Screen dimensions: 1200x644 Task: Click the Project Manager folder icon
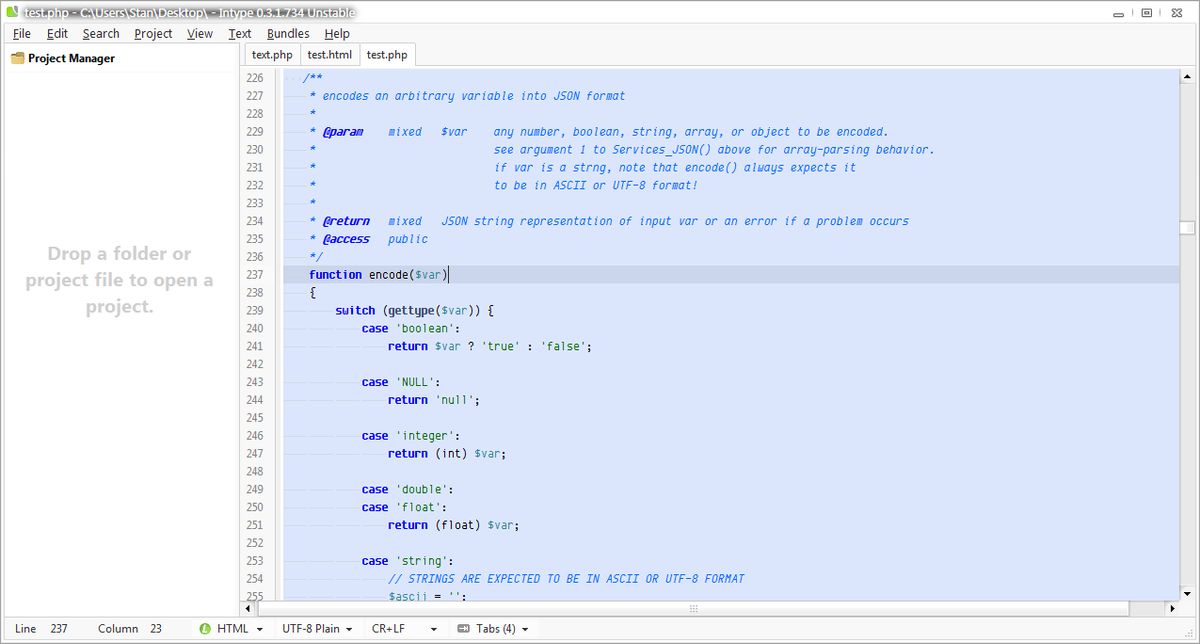17,57
